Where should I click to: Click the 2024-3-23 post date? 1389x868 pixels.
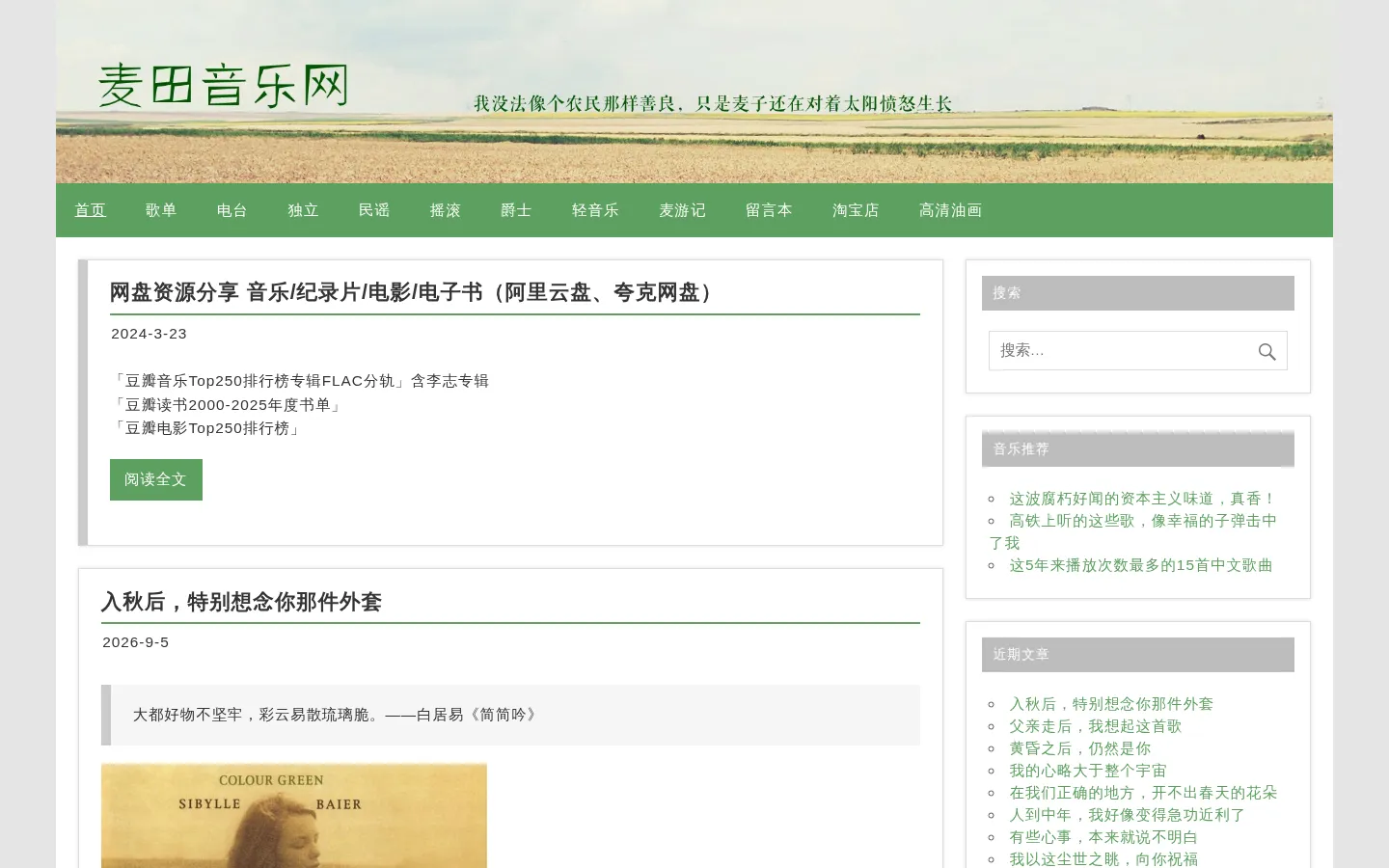(x=150, y=334)
